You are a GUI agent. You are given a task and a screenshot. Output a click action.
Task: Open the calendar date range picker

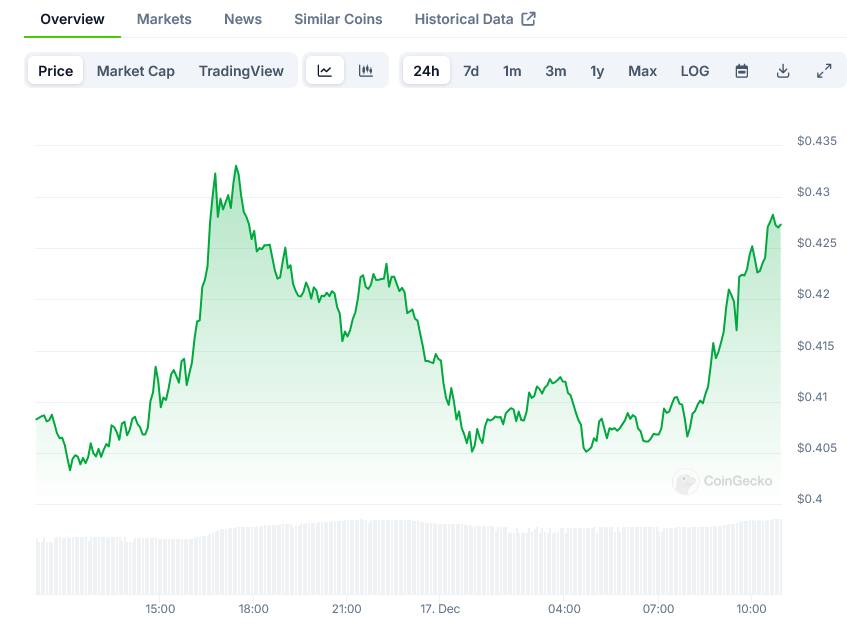[x=742, y=71]
